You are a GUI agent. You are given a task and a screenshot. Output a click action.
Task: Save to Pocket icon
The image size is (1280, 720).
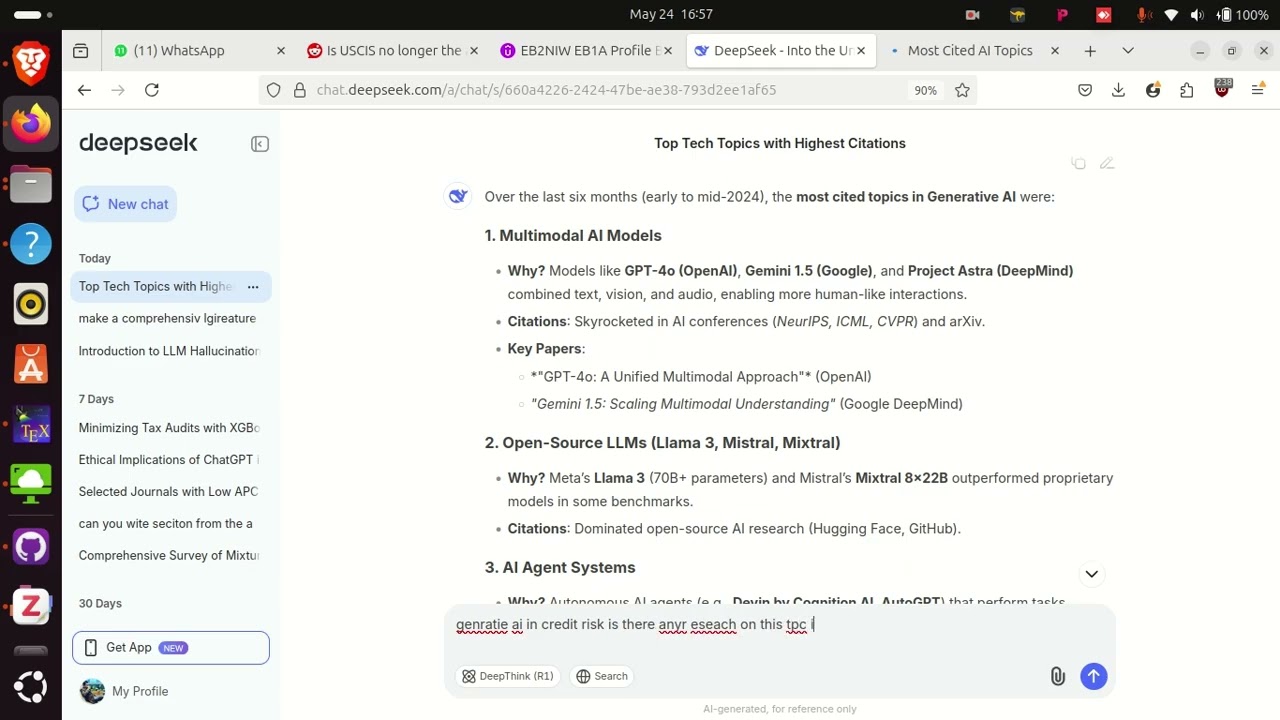(1085, 90)
